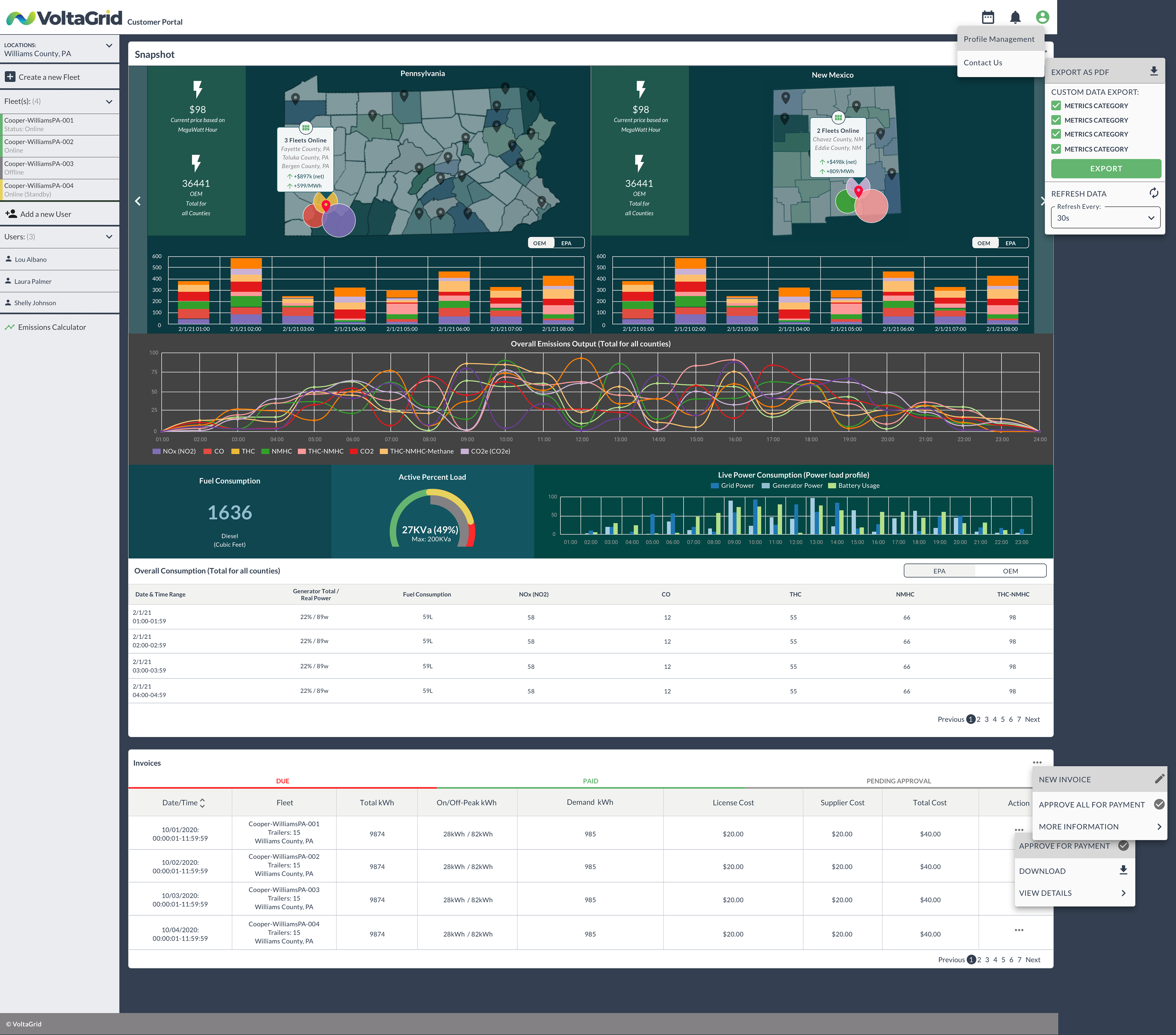Uncheck the first Metrics Category checkbox
This screenshot has height=1035, width=1176.
pos(1056,105)
